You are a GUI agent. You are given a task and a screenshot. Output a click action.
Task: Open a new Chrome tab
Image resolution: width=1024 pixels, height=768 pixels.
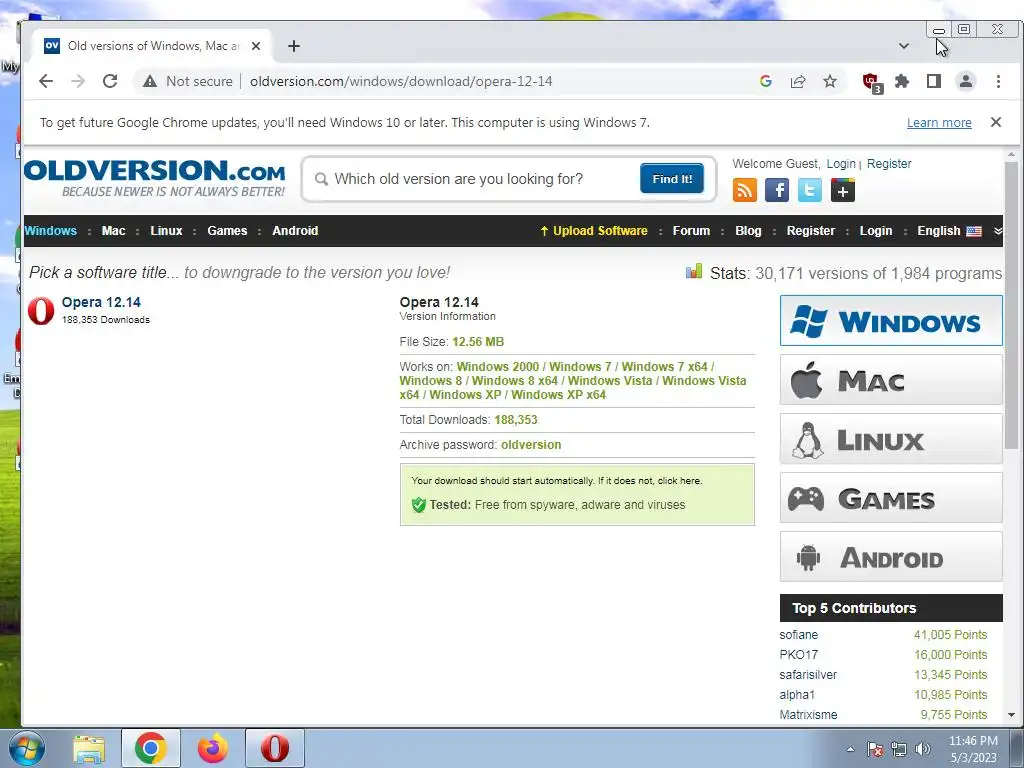coord(294,46)
